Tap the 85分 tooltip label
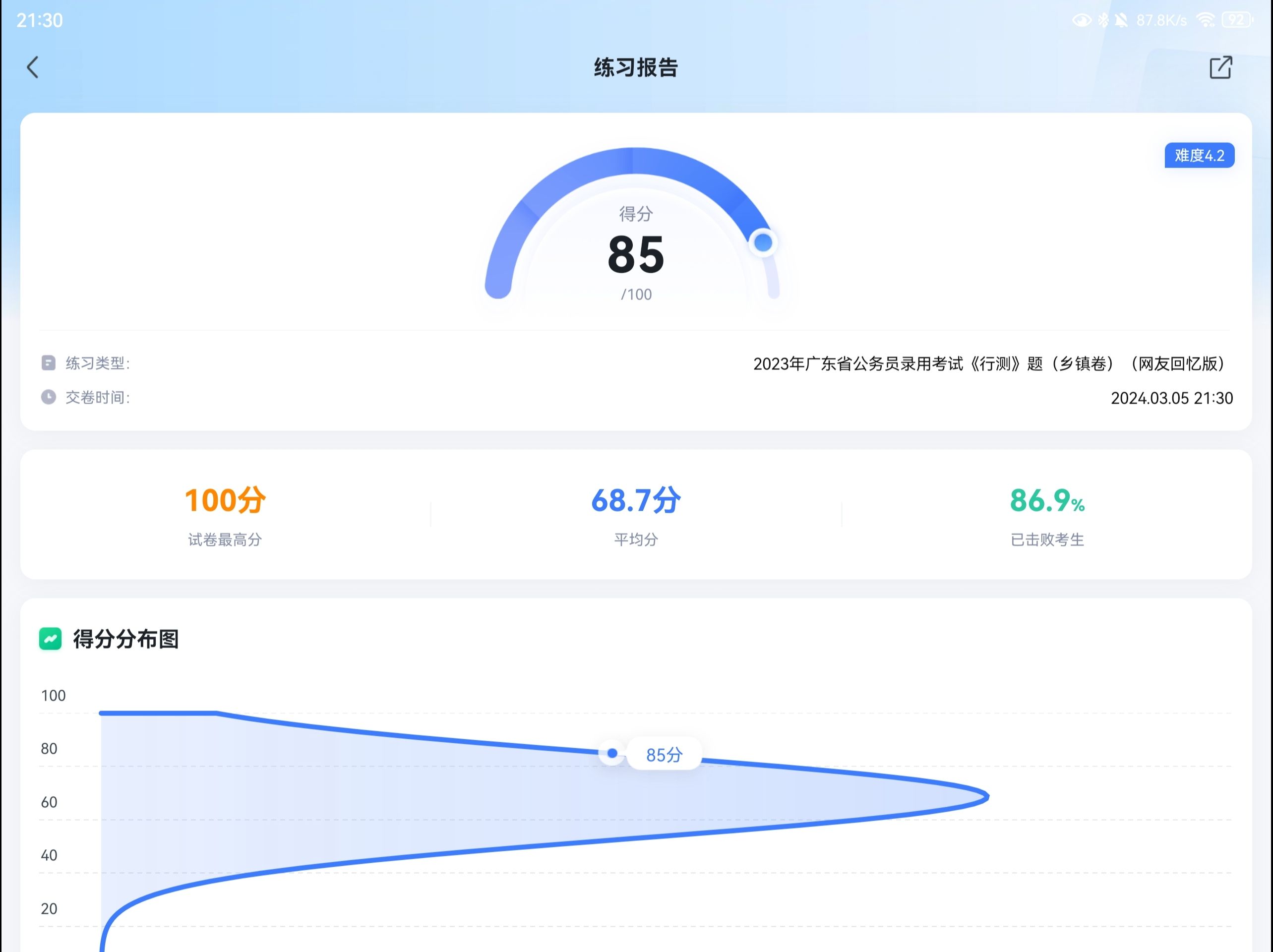 [664, 755]
